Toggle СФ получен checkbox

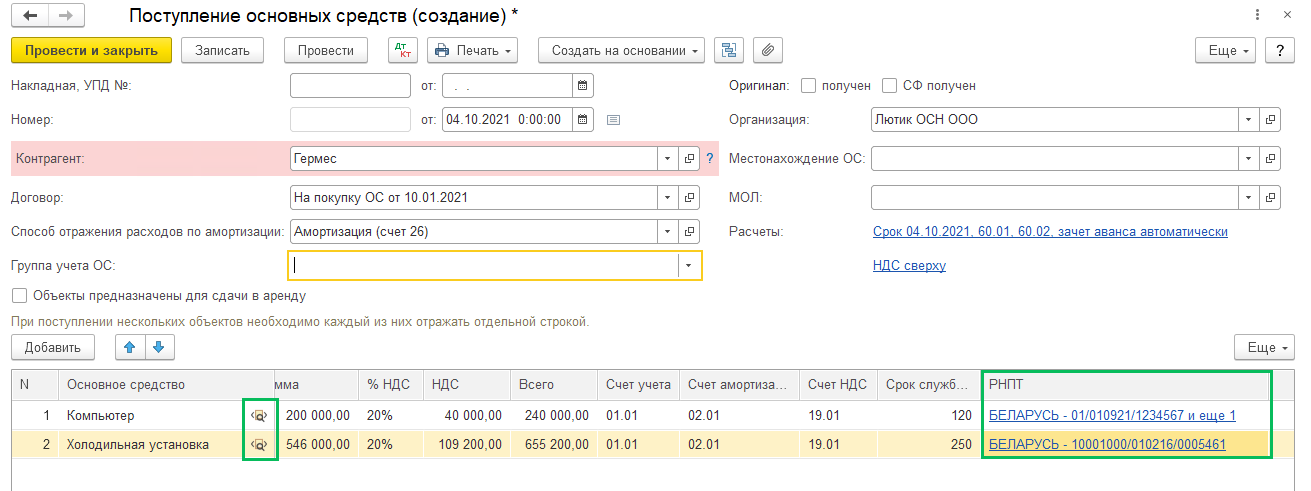point(890,86)
